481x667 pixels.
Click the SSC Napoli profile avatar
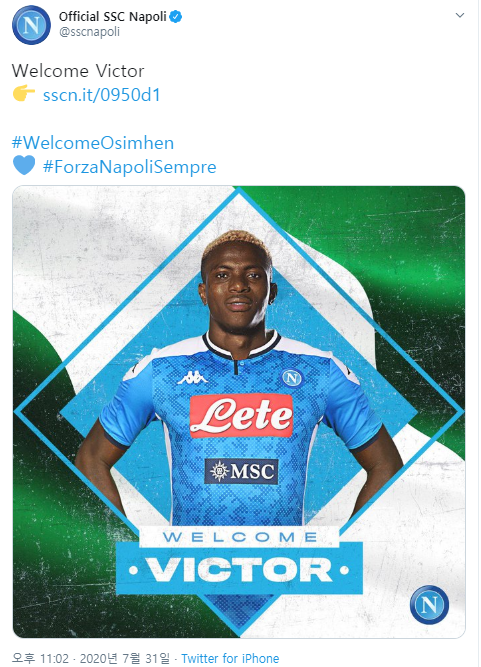coord(31,25)
